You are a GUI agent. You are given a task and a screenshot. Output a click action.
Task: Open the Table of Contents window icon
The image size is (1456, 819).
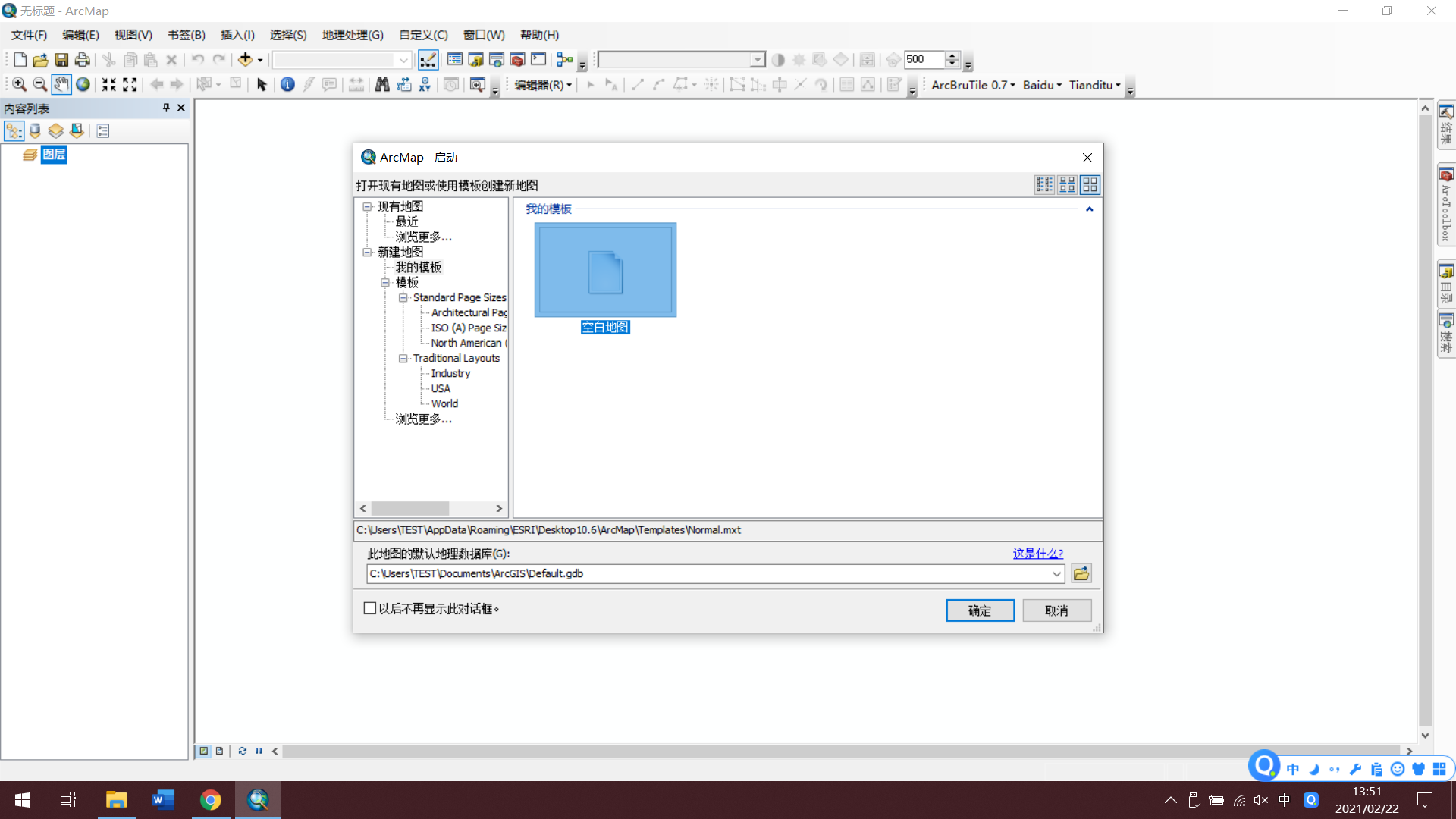click(x=455, y=60)
